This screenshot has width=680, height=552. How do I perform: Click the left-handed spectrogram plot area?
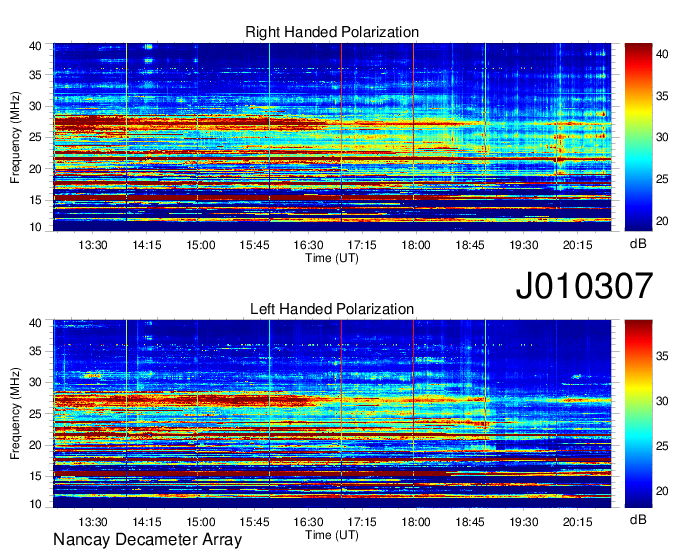332,414
